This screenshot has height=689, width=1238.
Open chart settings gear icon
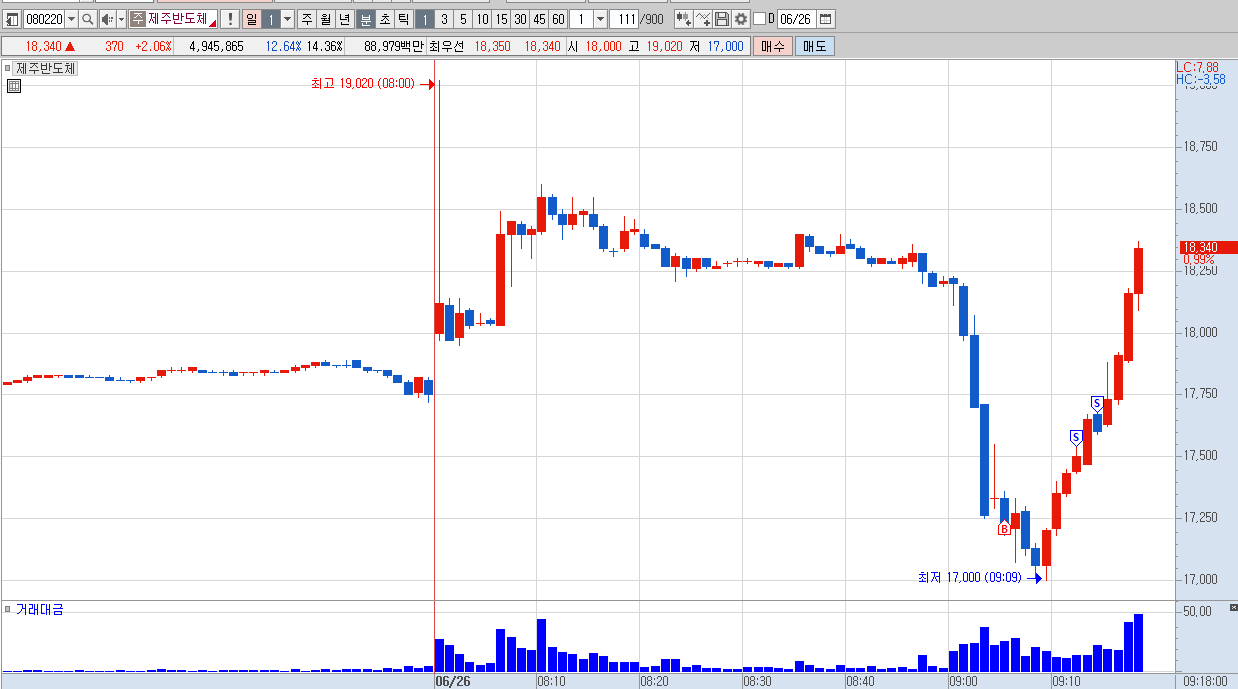click(740, 19)
